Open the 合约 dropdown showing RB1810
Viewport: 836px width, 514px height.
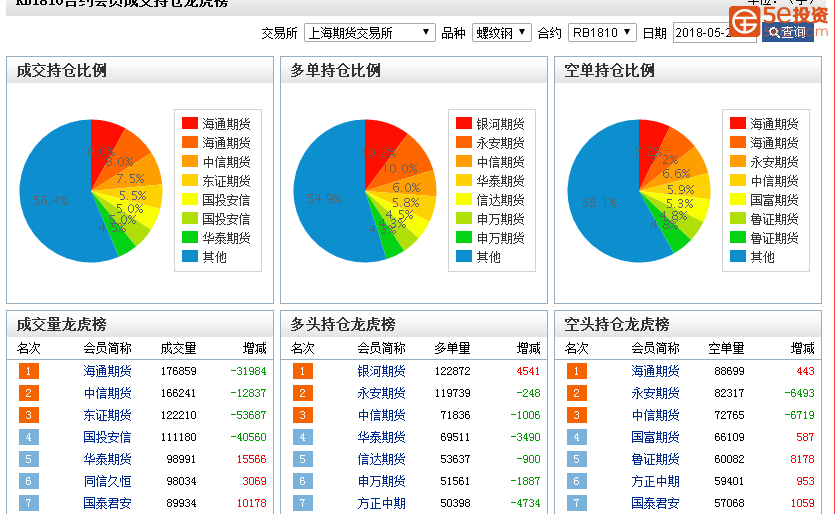tap(602, 33)
